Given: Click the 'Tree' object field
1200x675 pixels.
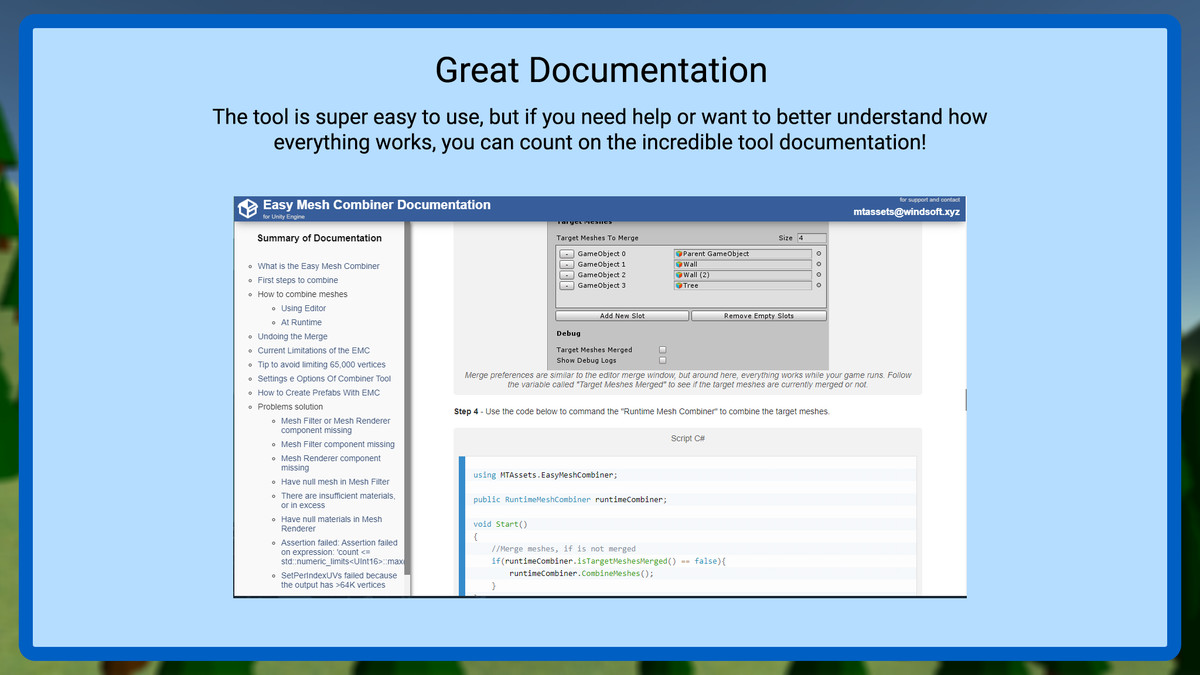Looking at the screenshot, I should pyautogui.click(x=742, y=286).
